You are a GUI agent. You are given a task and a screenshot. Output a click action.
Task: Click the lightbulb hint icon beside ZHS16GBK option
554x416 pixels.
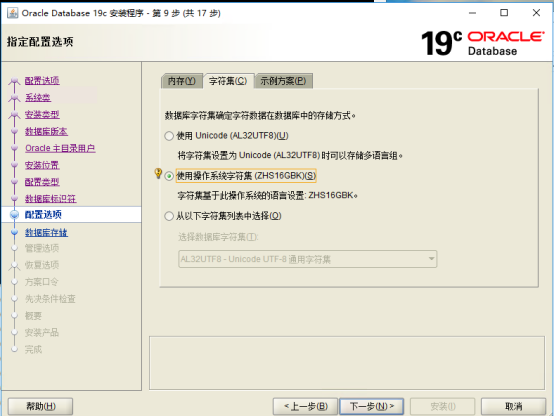tap(158, 173)
